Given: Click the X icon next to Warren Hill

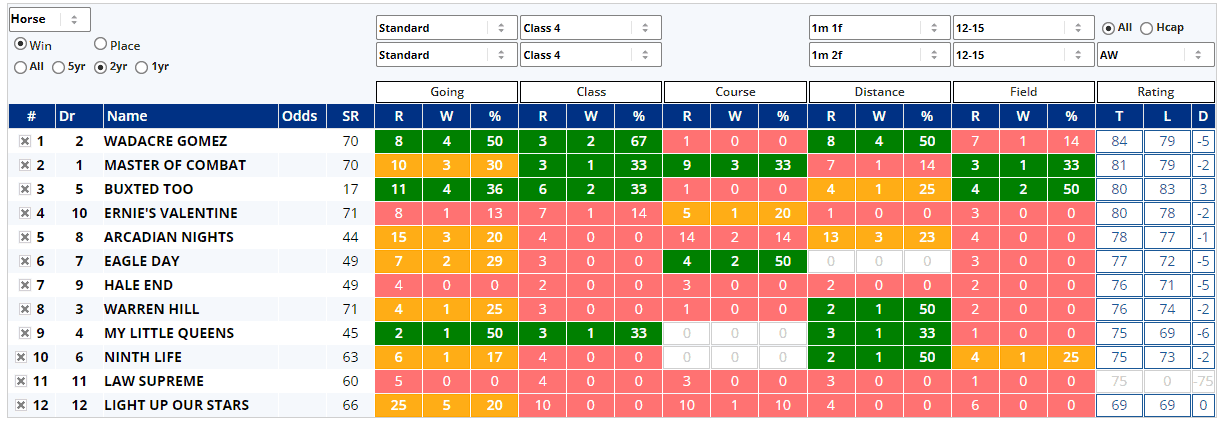Looking at the screenshot, I should pyautogui.click(x=24, y=309).
